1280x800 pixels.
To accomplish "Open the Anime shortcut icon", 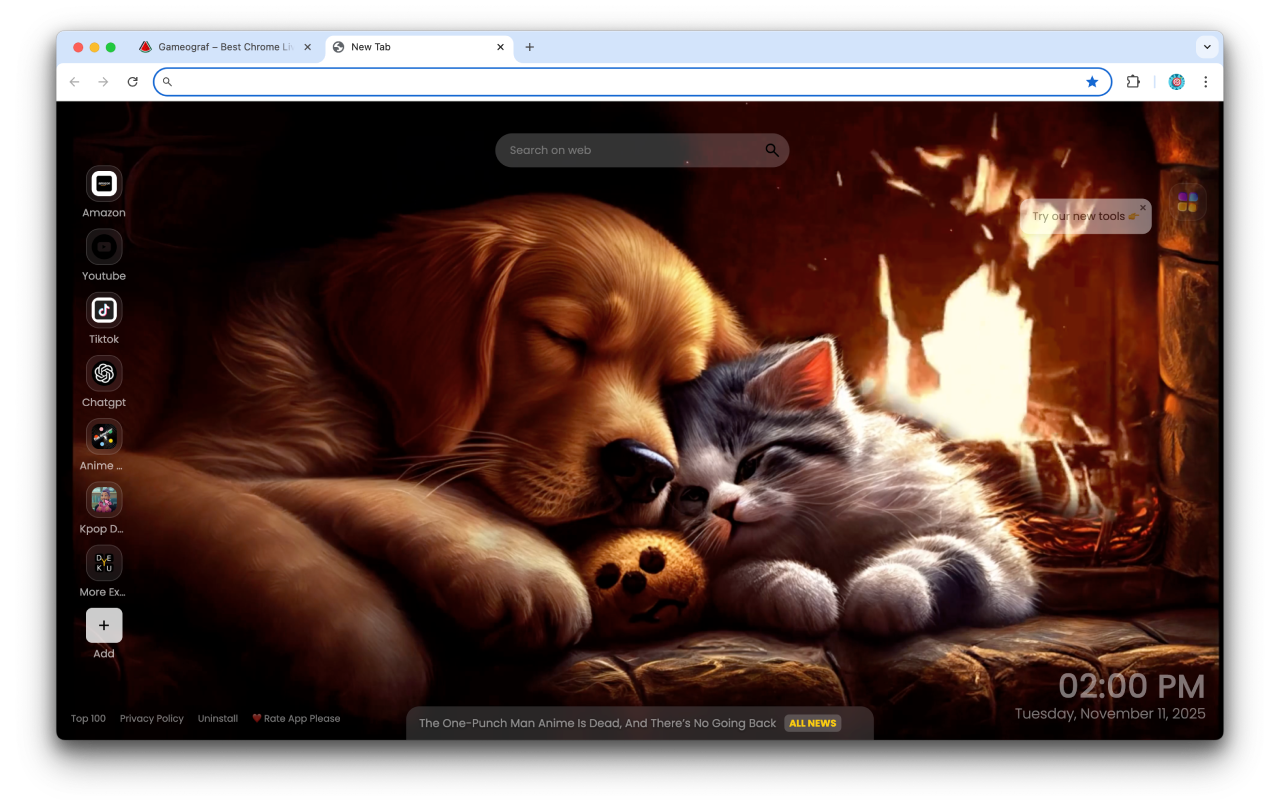I will point(104,436).
